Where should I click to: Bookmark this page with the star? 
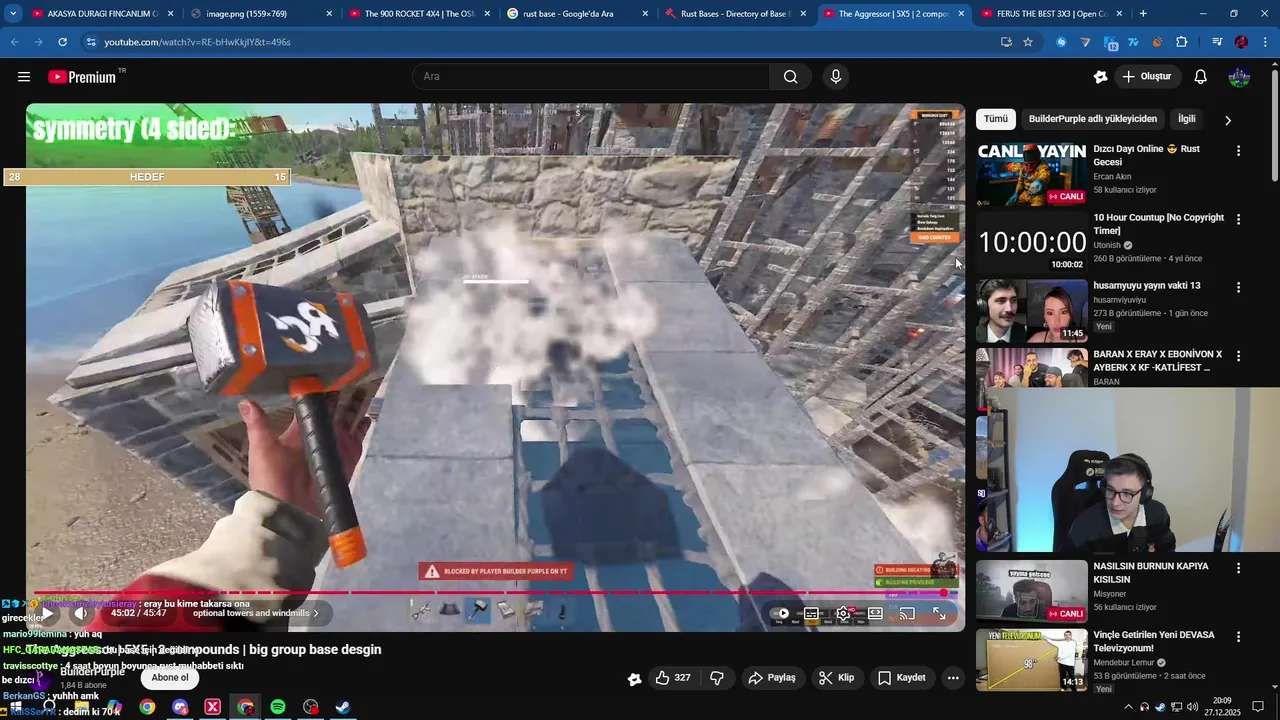pyautogui.click(x=1028, y=42)
